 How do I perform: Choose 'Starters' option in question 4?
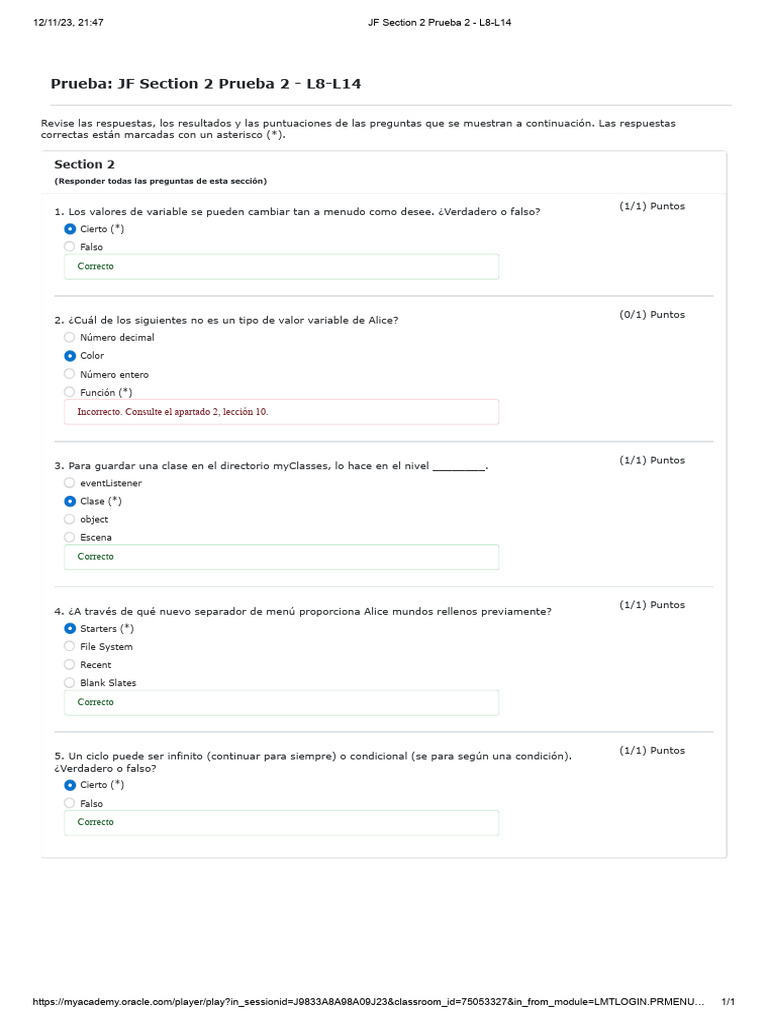point(70,629)
